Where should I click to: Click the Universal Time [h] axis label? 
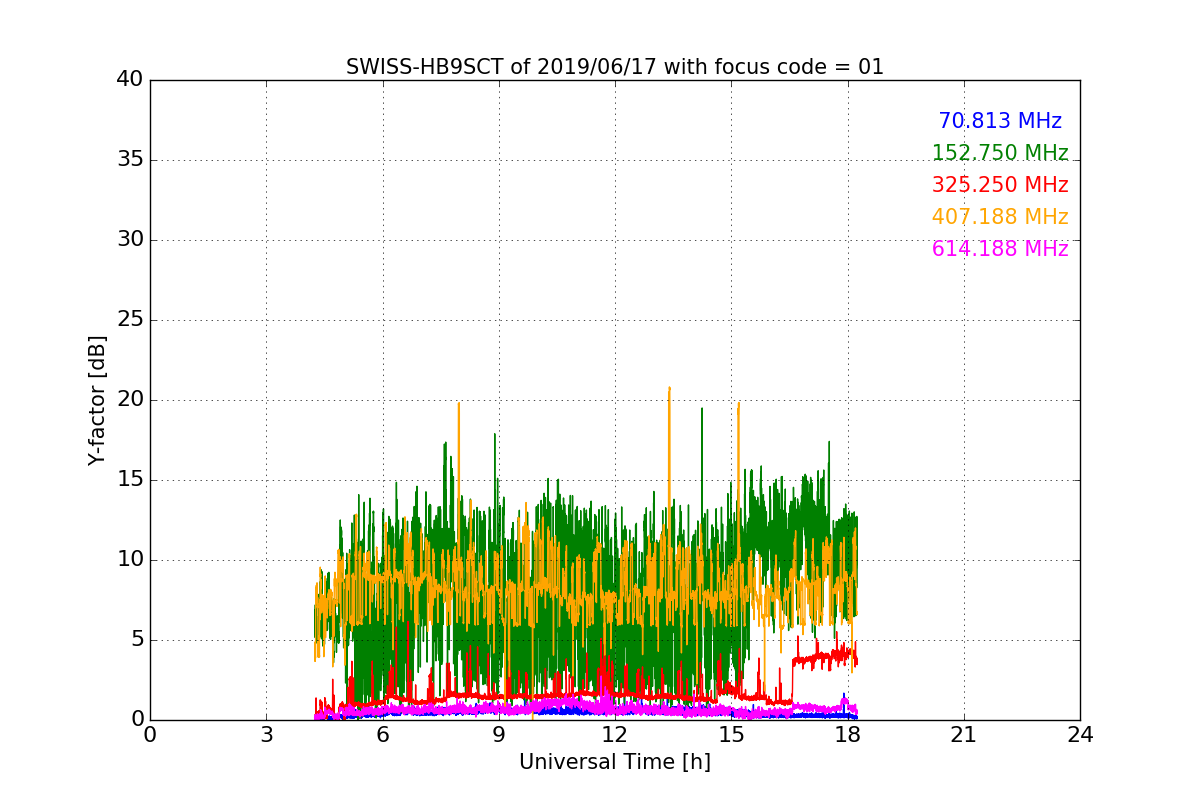pyautogui.click(x=615, y=762)
